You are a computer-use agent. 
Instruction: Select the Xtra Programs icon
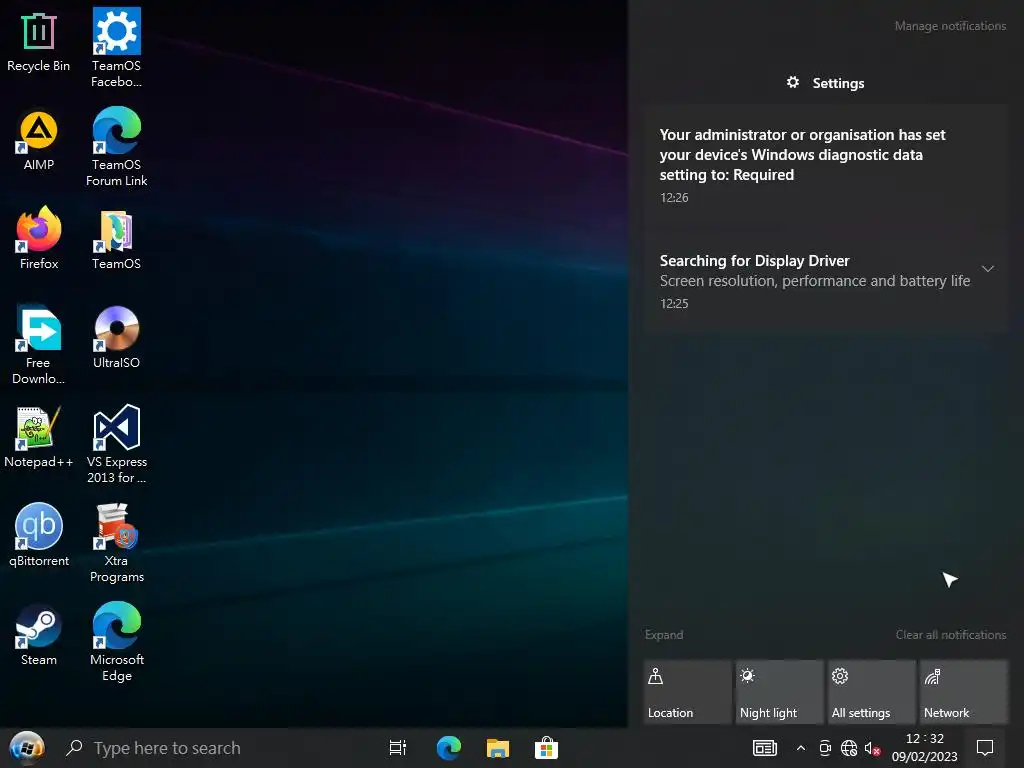[116, 543]
